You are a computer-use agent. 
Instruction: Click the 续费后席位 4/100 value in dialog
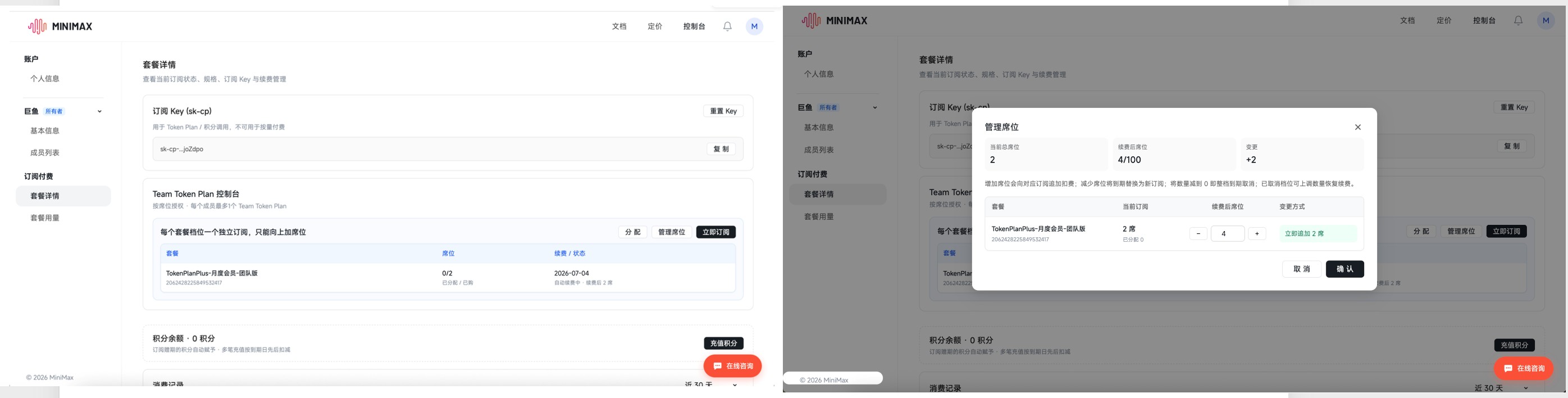click(x=1129, y=160)
